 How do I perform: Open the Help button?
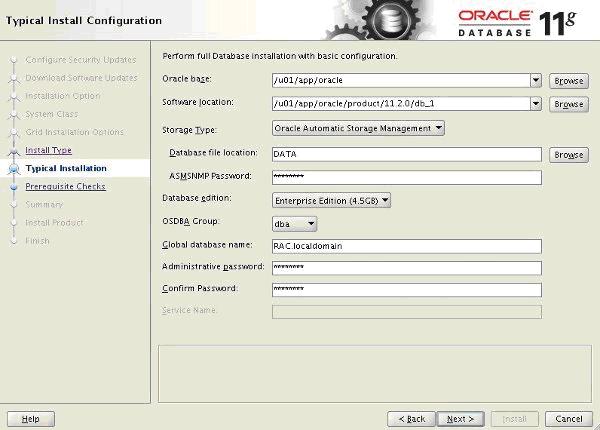click(31, 419)
